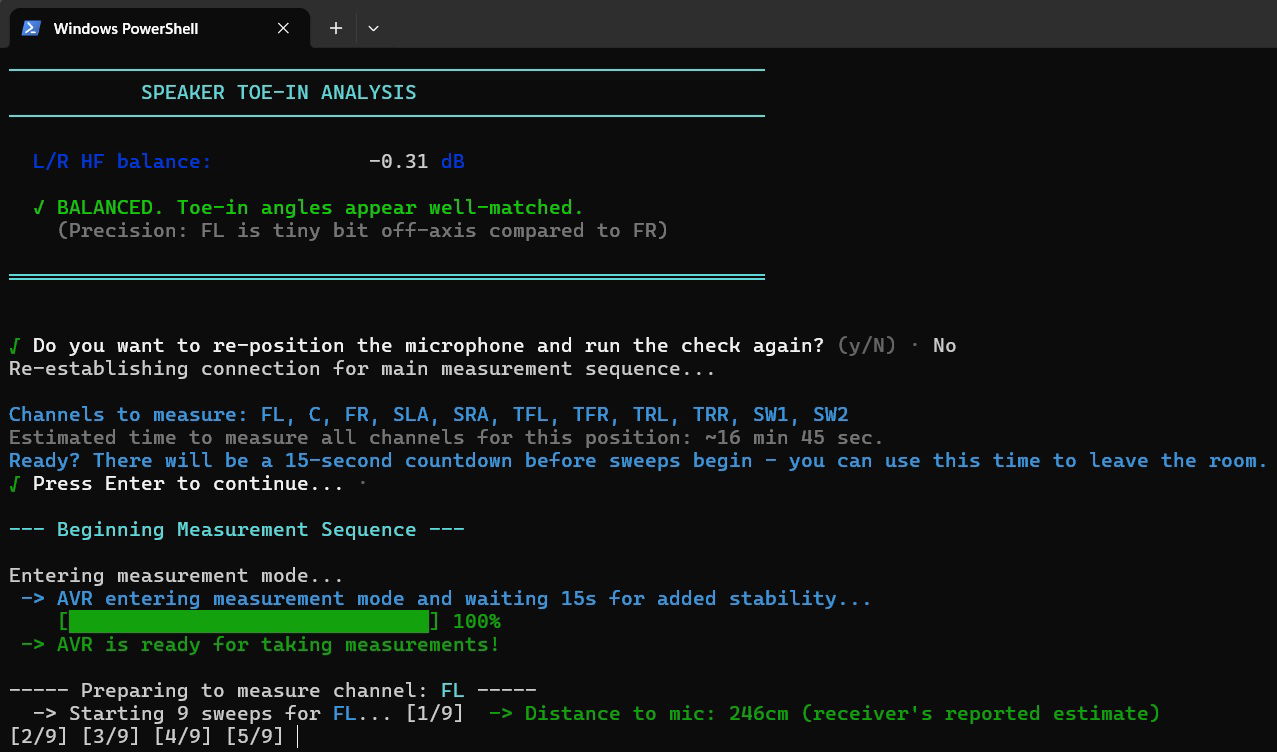Click the green 100% progress bar
Image resolution: width=1277 pixels, height=752 pixels.
point(249,621)
